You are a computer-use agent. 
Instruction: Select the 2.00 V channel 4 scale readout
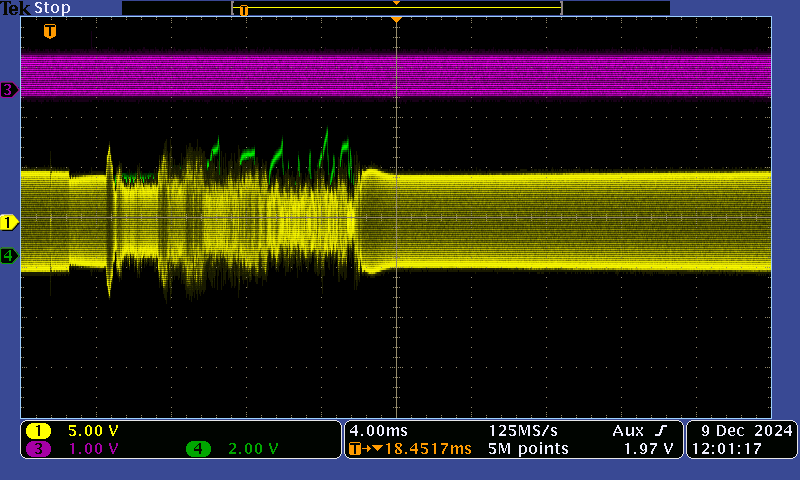[x=252, y=449]
